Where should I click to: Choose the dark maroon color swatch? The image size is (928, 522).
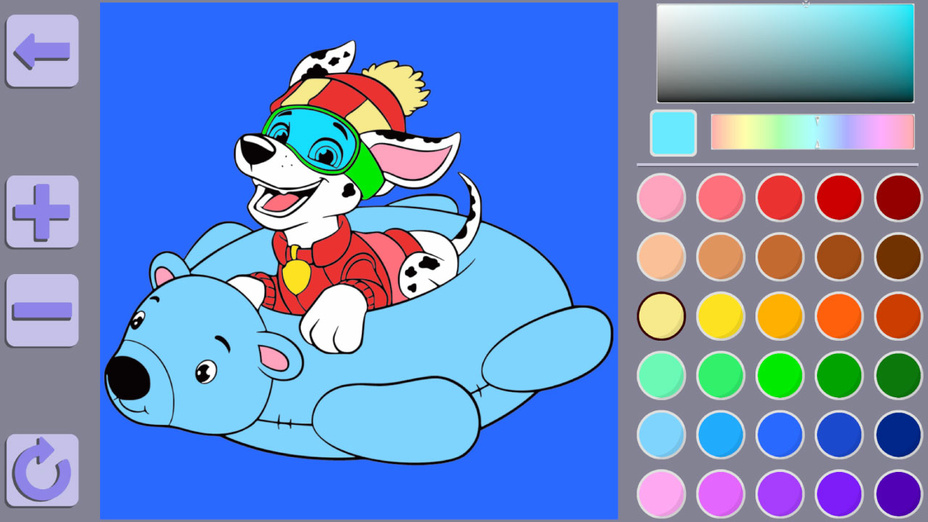pyautogui.click(x=898, y=197)
